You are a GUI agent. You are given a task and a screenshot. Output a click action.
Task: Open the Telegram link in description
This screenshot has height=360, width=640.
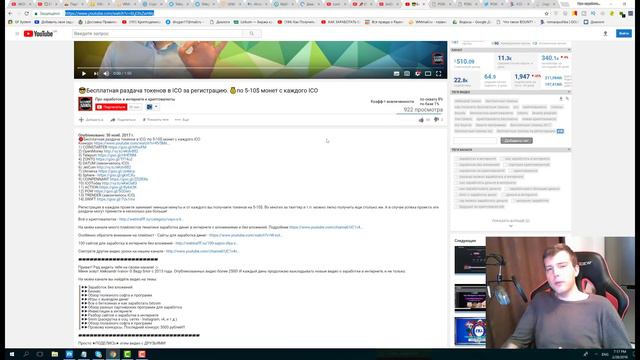pyautogui.click(x=117, y=155)
